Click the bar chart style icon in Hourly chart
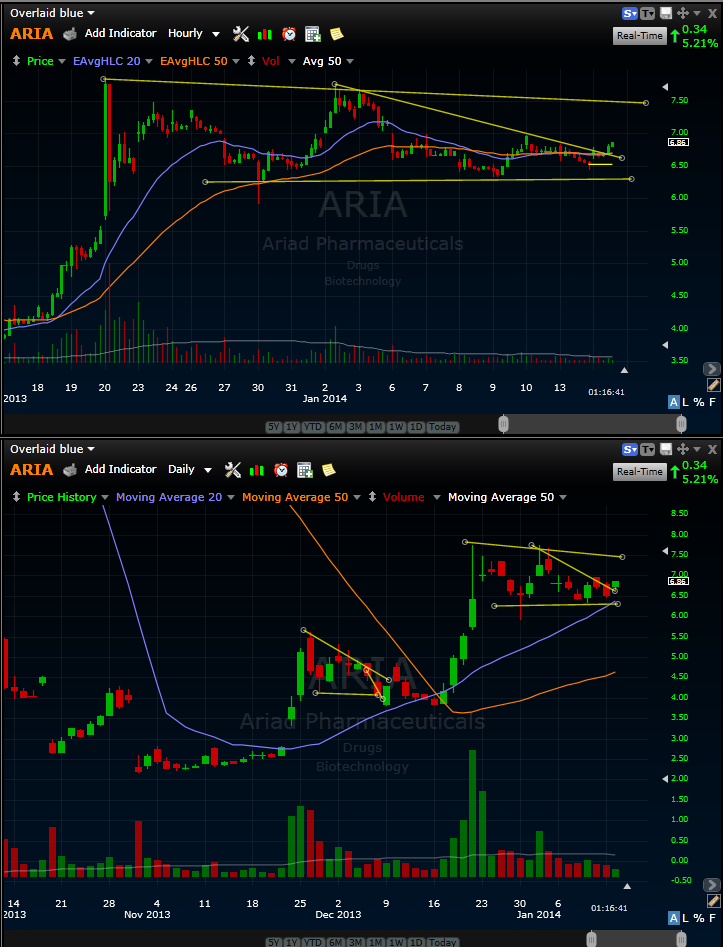The image size is (723, 947). pyautogui.click(x=265, y=34)
